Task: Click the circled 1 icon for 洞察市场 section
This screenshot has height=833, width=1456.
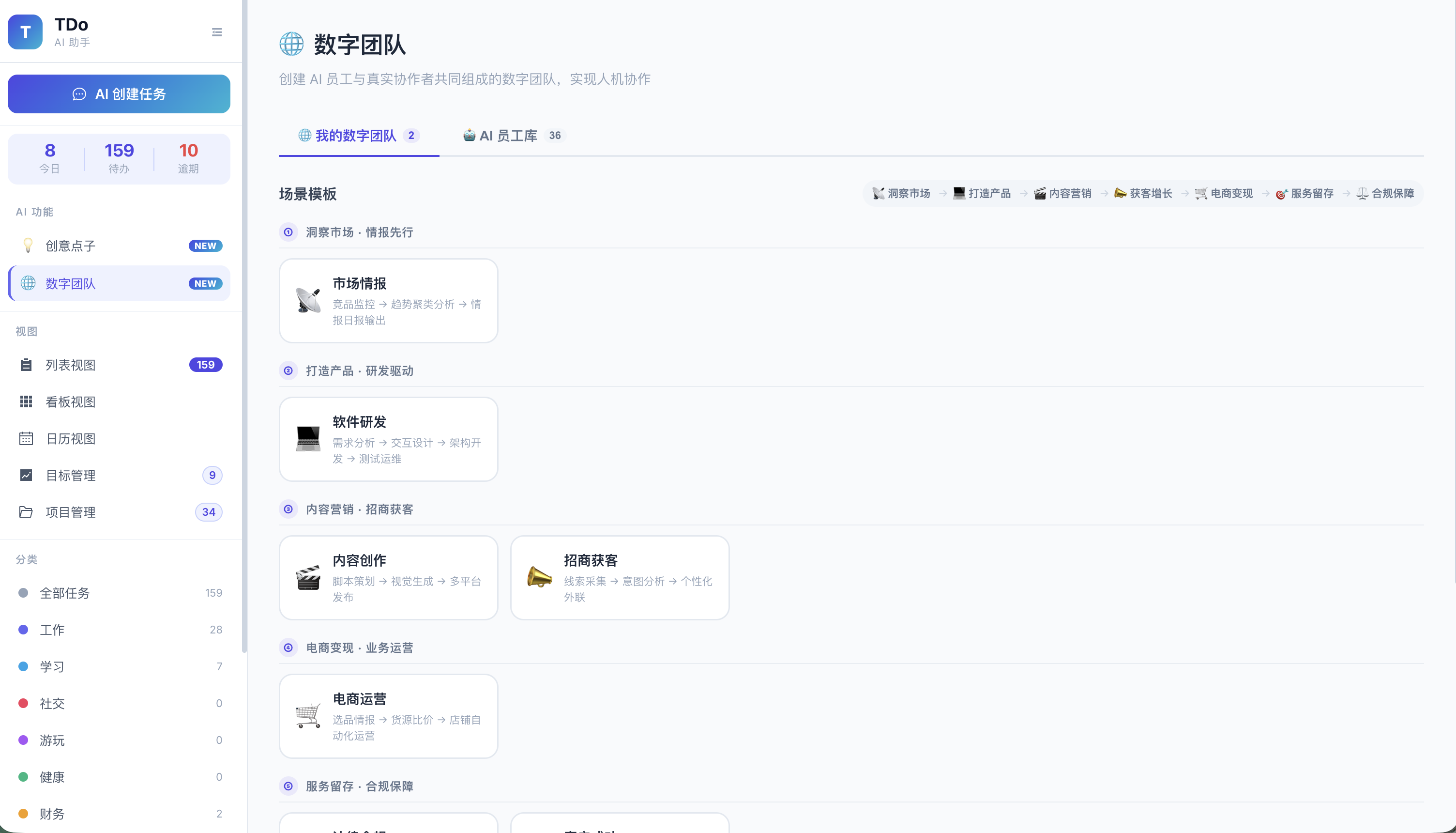Action: tap(288, 232)
